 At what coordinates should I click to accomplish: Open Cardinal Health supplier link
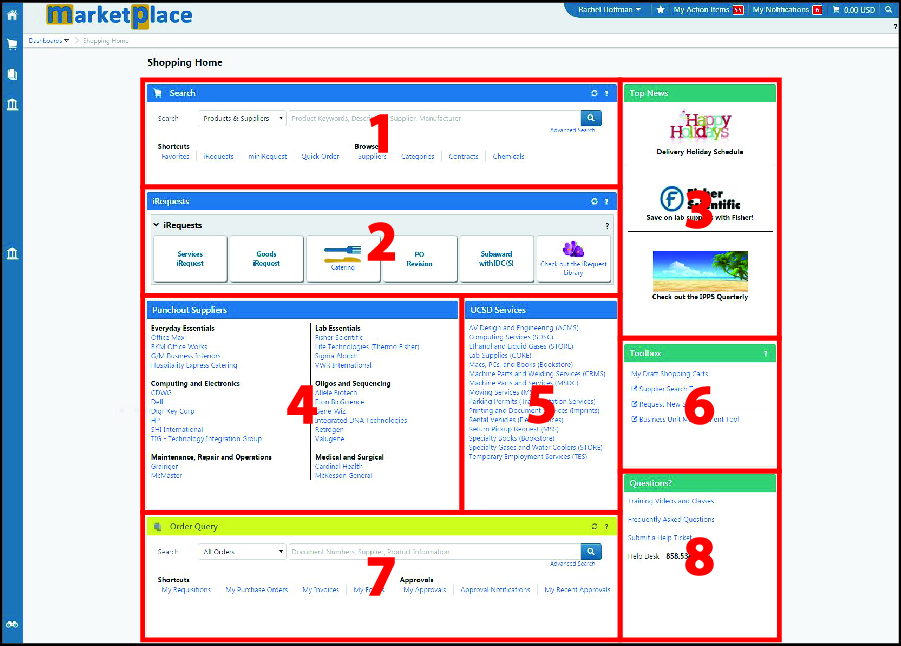(x=339, y=466)
